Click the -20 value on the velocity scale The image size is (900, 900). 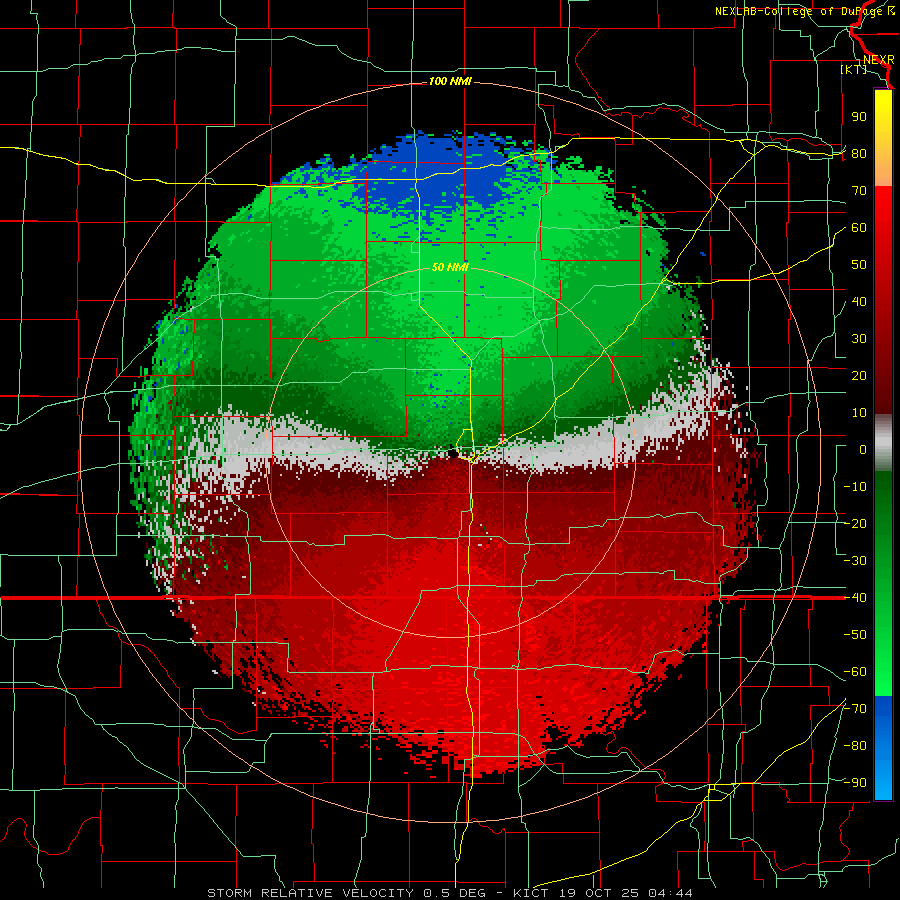tap(855, 523)
